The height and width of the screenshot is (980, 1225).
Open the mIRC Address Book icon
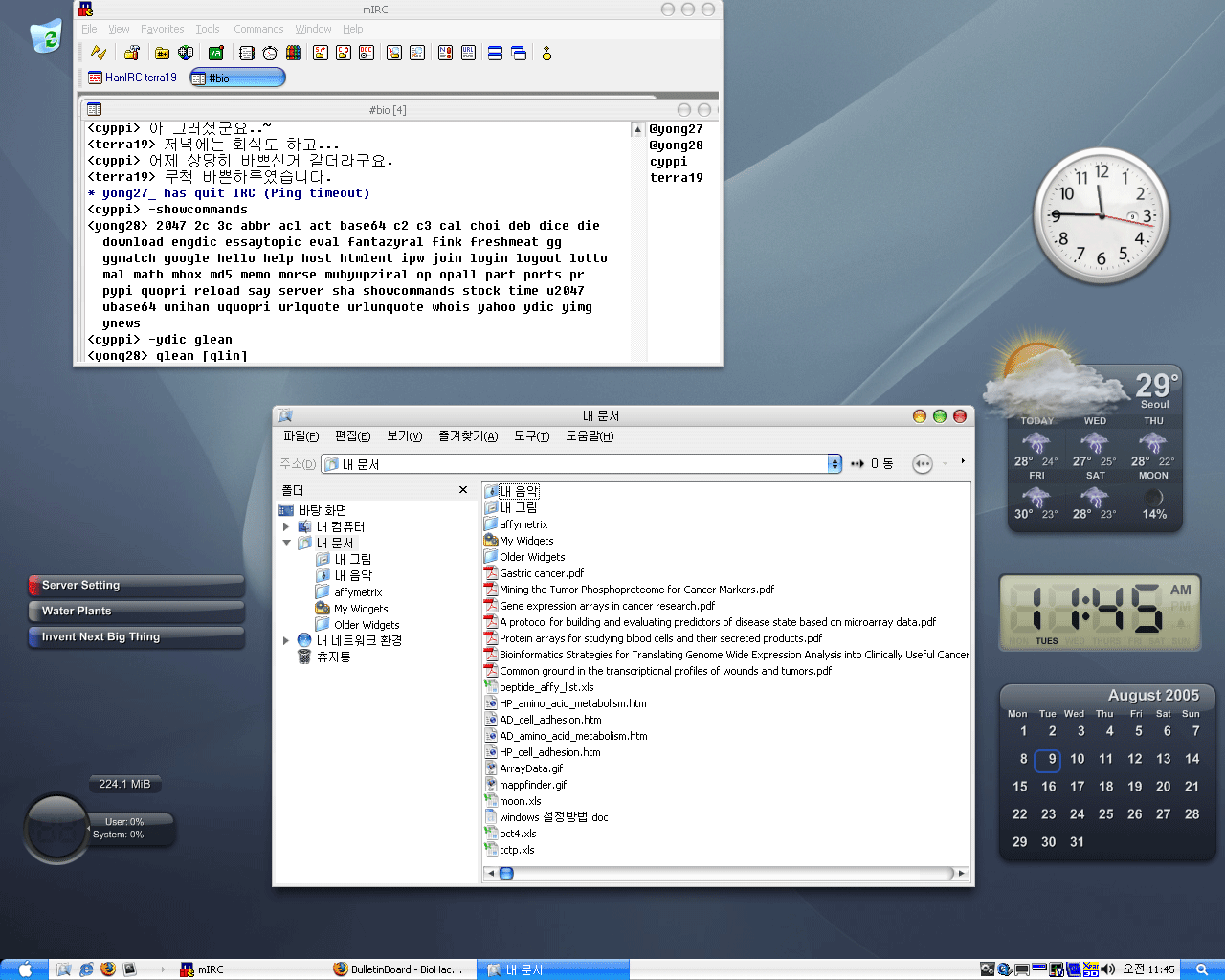(x=246, y=54)
